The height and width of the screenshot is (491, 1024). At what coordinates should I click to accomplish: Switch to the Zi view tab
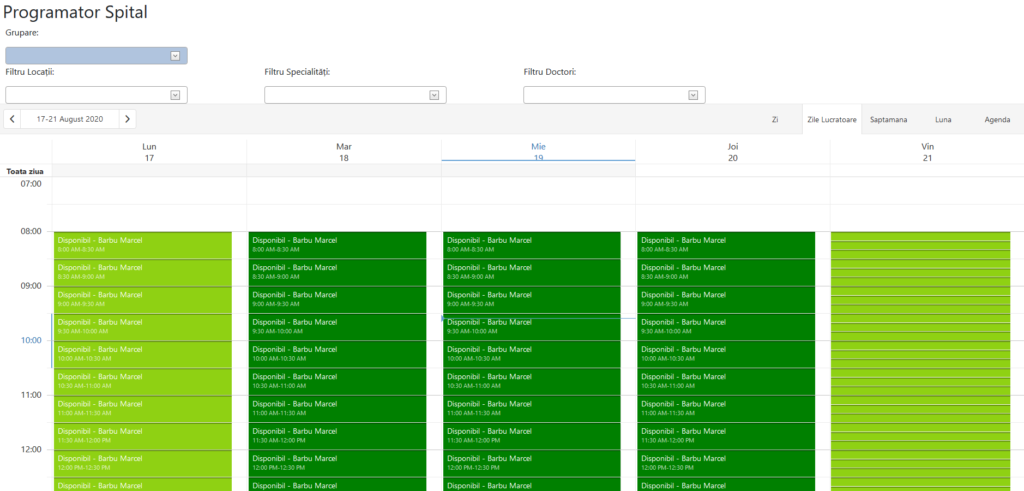(774, 119)
